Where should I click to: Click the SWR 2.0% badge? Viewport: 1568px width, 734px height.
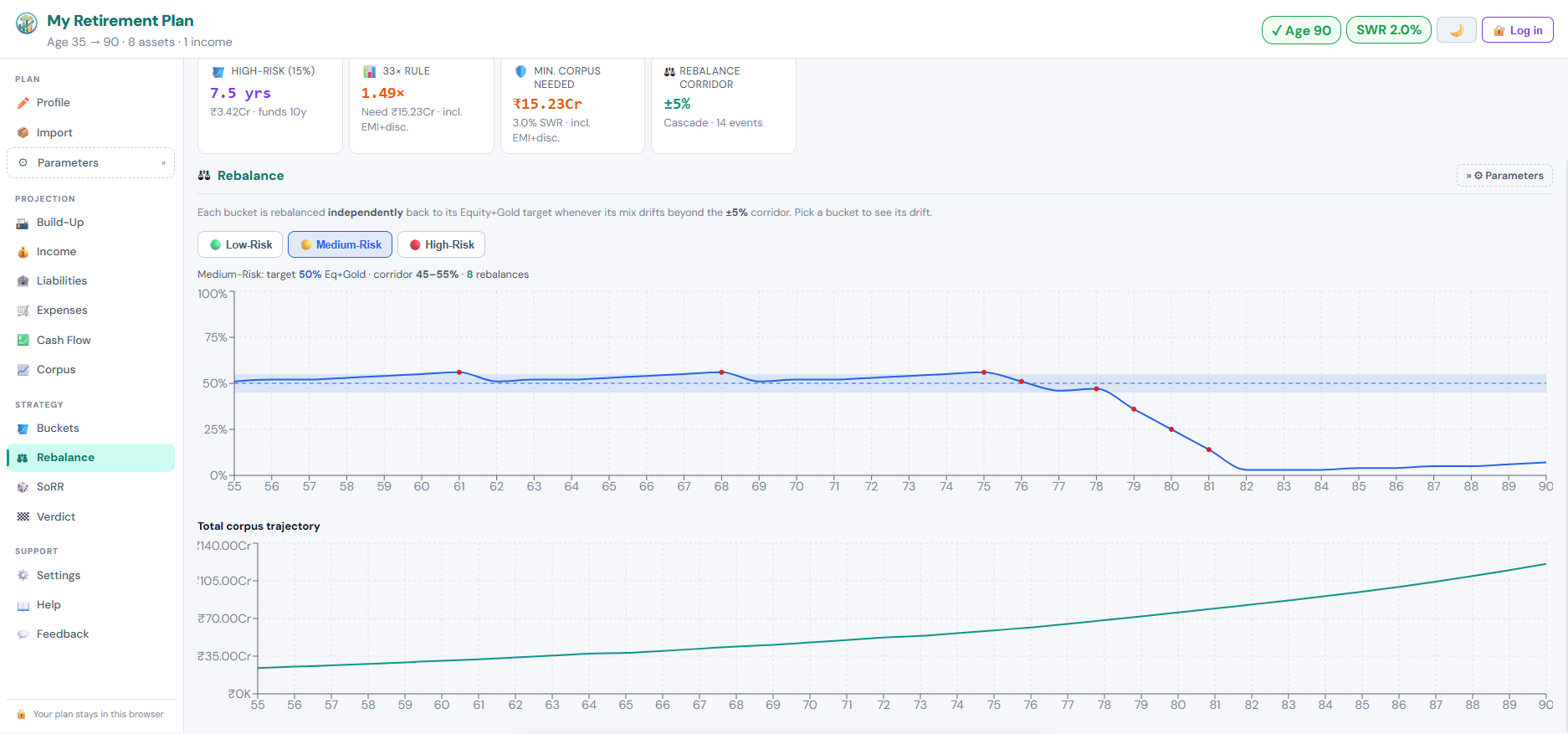1389,30
